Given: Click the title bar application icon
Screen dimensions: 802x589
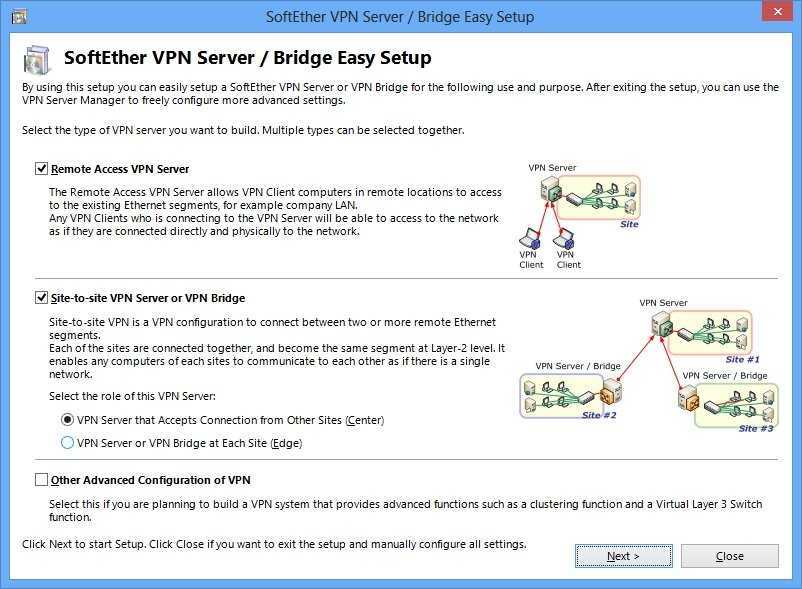Looking at the screenshot, I should tap(19, 17).
